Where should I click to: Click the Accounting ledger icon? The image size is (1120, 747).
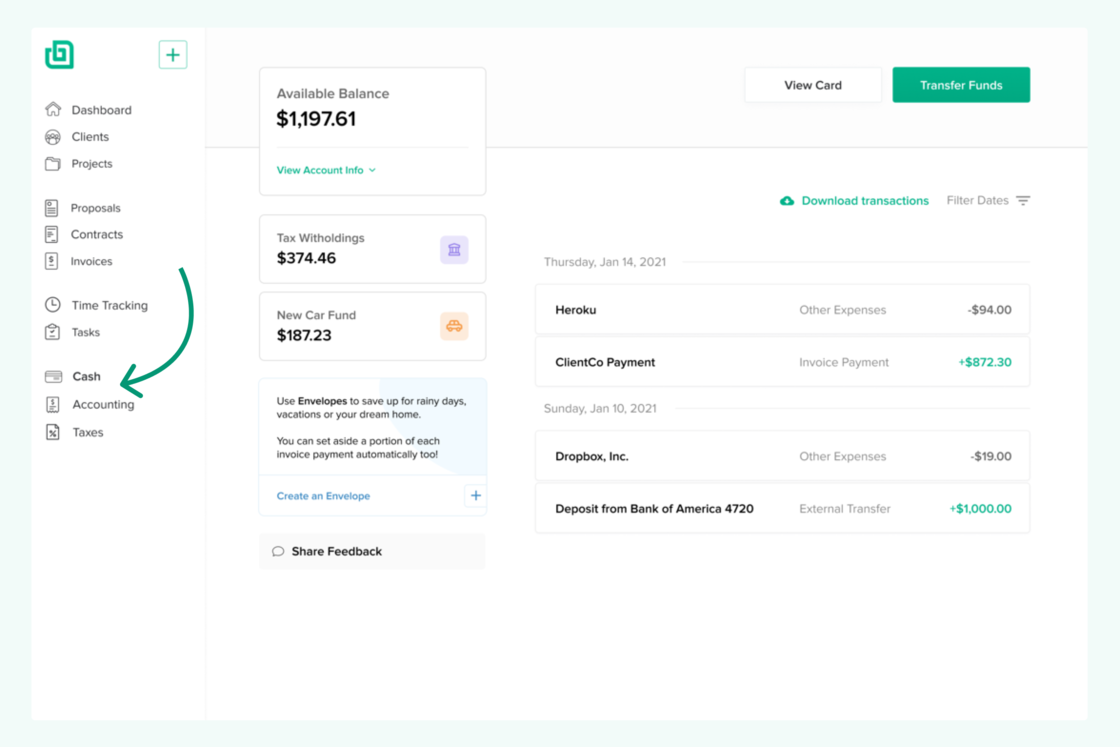53,404
